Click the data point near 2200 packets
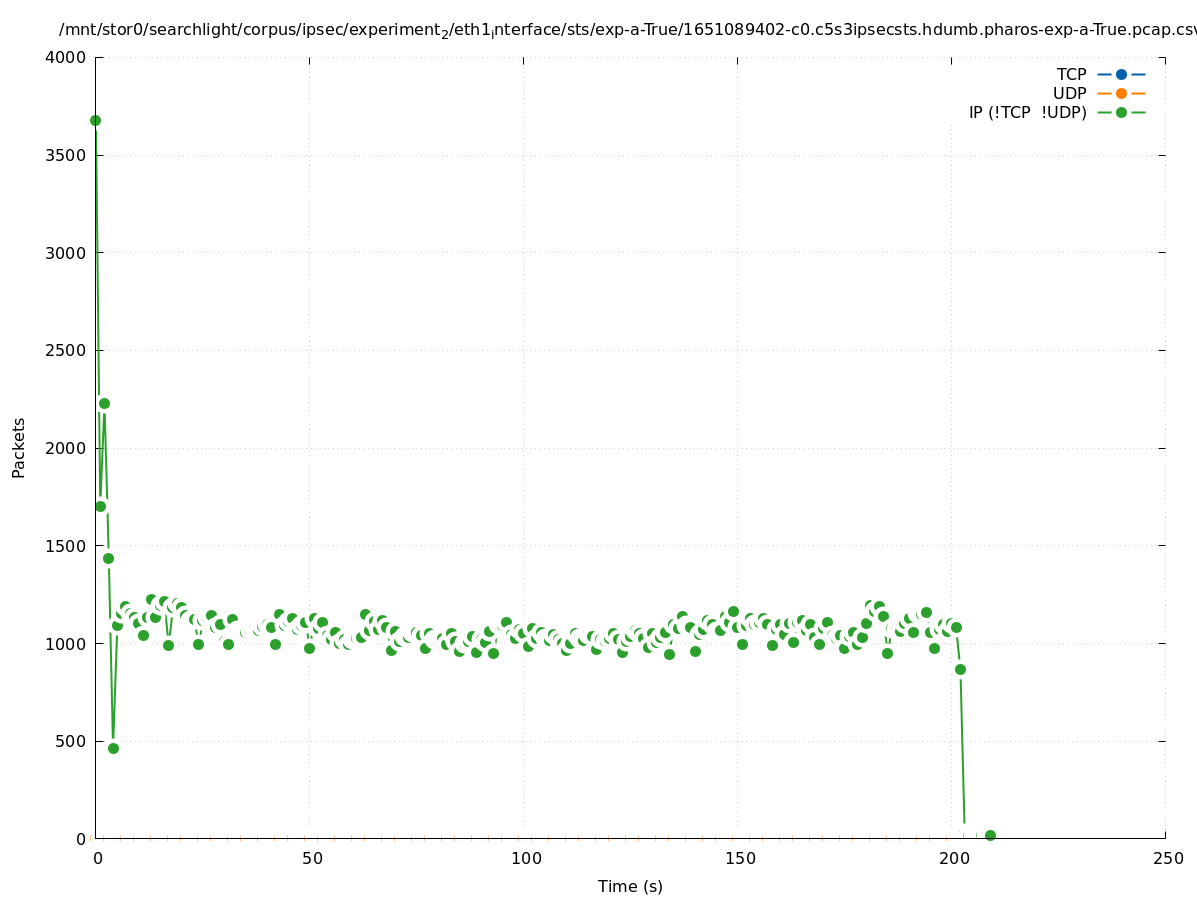The width and height of the screenshot is (1197, 900). point(104,403)
